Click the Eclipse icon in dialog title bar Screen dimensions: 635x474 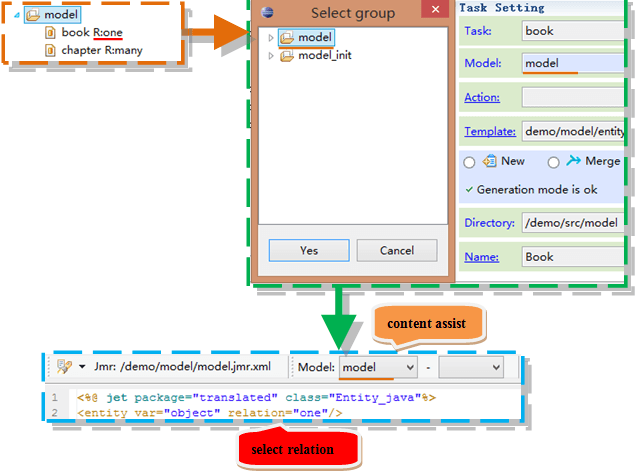267,12
